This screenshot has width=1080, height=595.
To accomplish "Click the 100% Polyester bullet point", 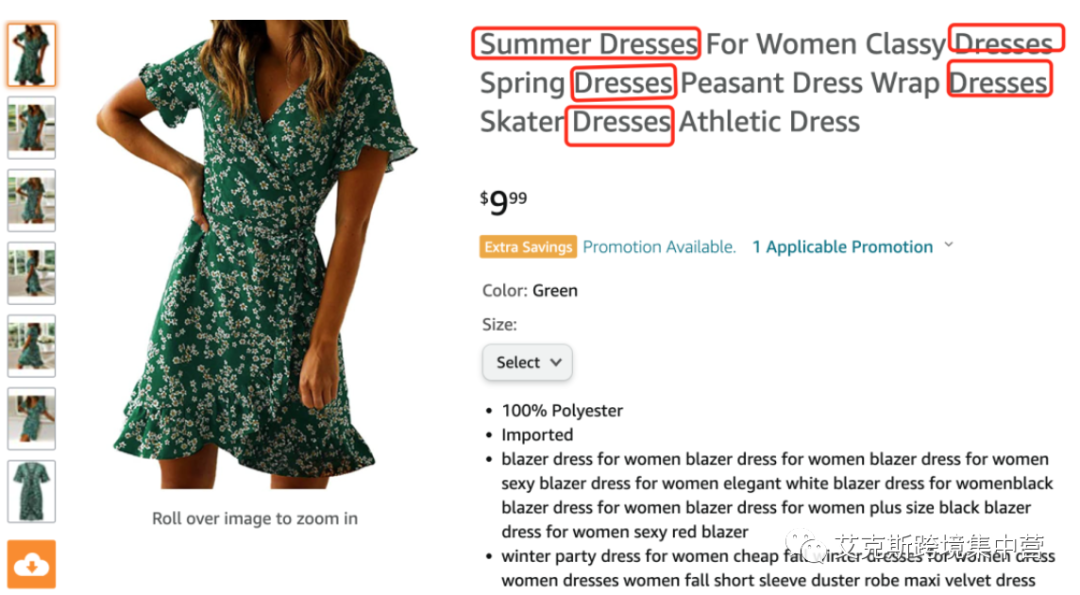I will tap(562, 410).
